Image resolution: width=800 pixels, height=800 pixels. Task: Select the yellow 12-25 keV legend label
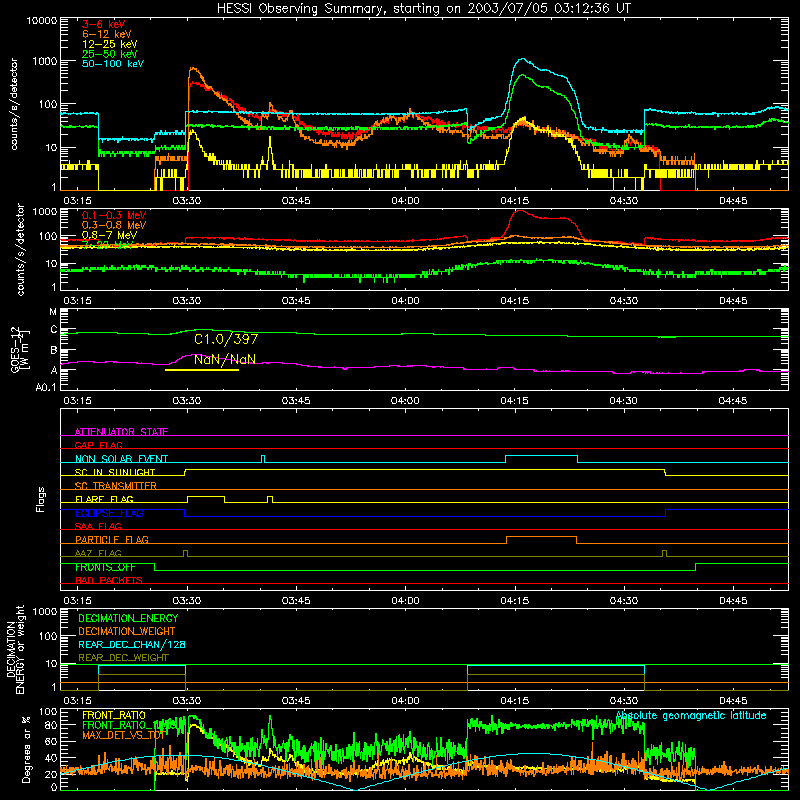(110, 44)
